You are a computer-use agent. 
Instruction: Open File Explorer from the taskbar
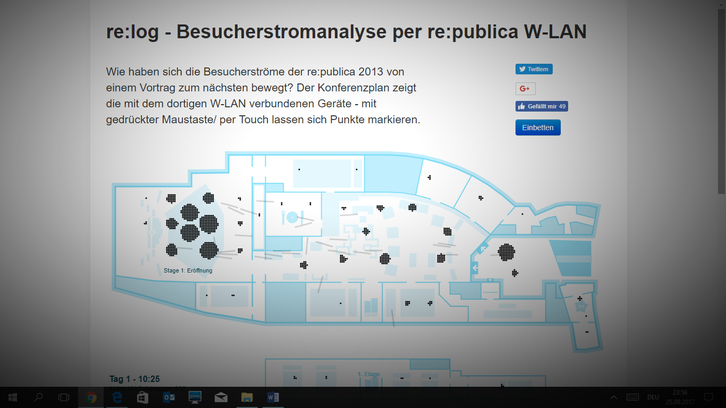click(x=247, y=397)
